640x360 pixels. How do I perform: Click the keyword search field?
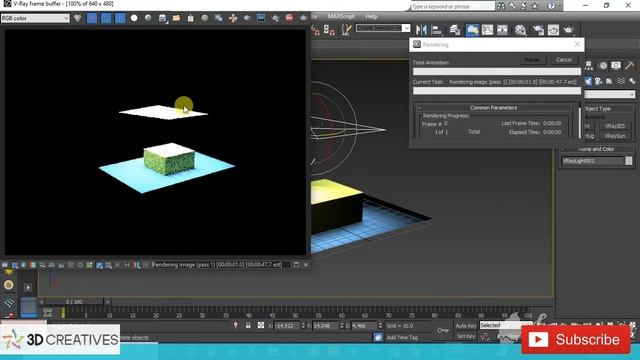452,7
